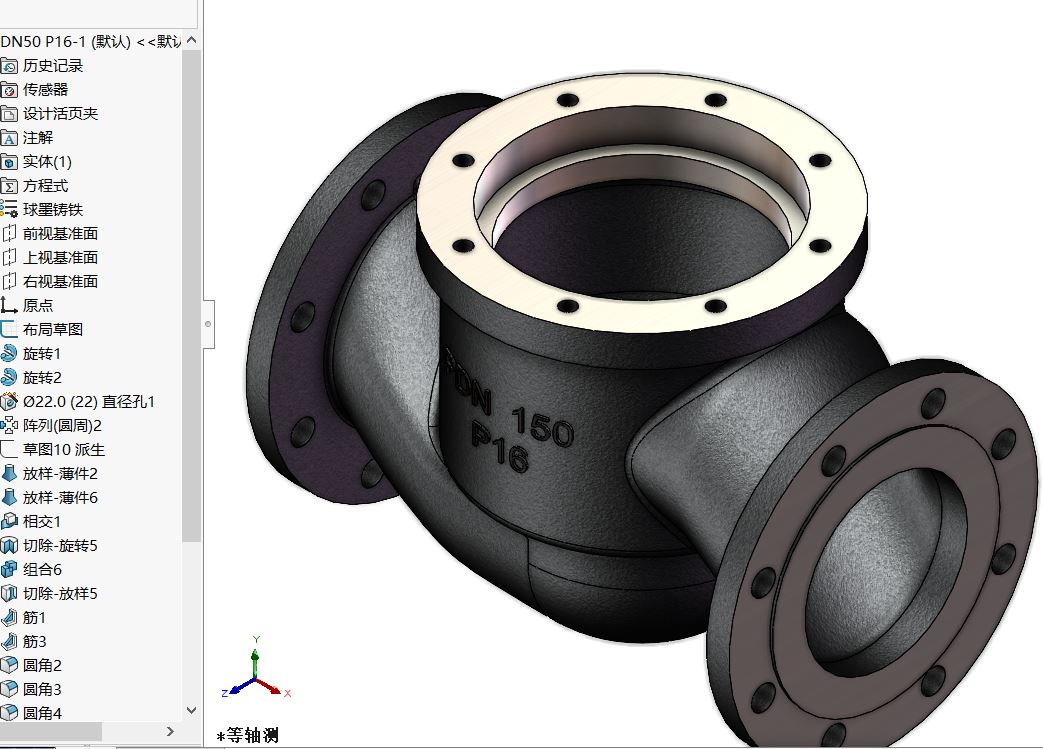
Task: Click the XYZ coordinate triad in the viewport
Action: (x=256, y=668)
